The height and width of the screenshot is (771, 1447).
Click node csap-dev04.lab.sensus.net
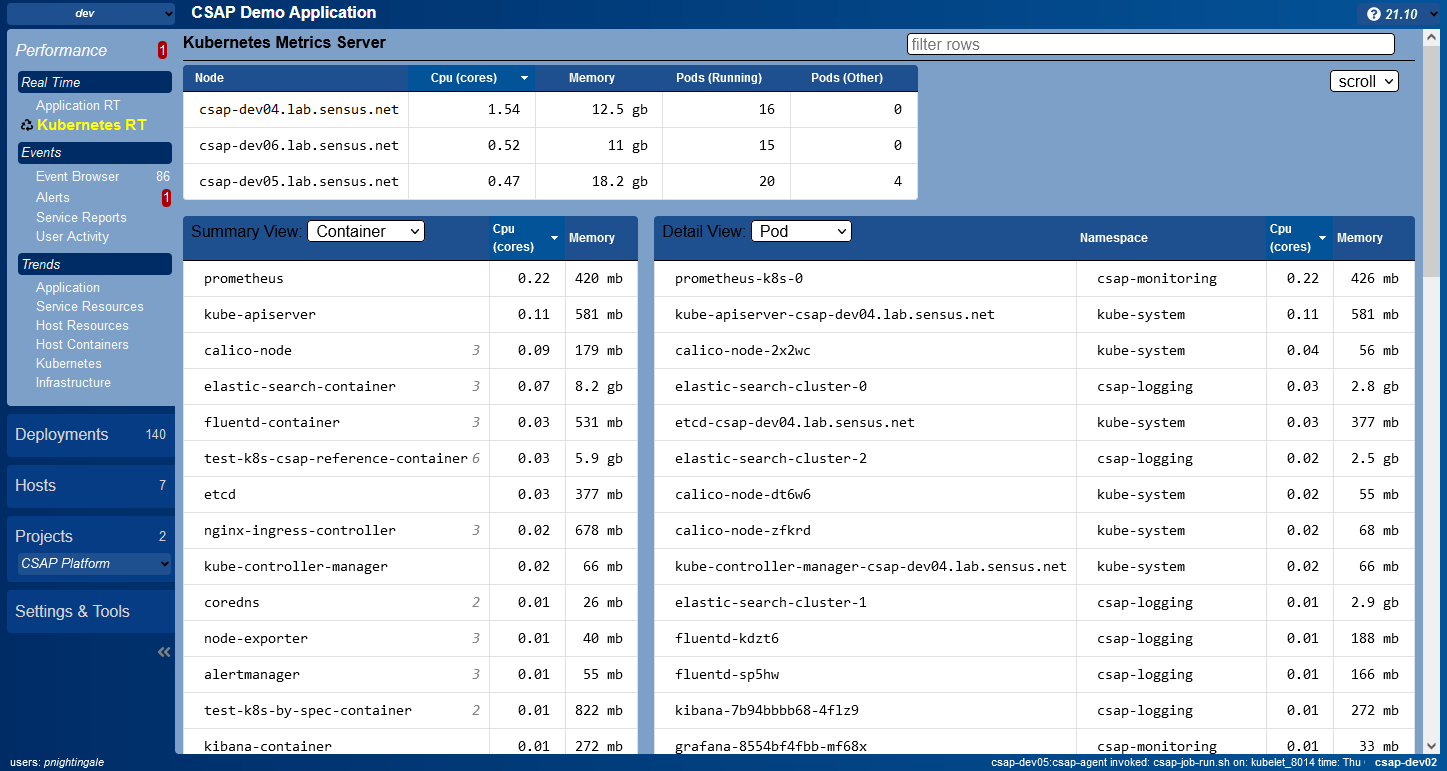(299, 109)
